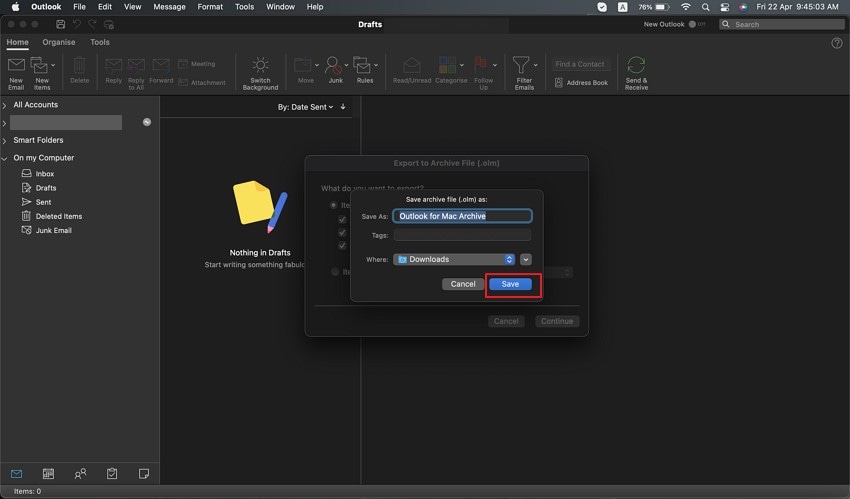Click the Rules folder icon
The height and width of the screenshot is (499, 850).
(362, 65)
